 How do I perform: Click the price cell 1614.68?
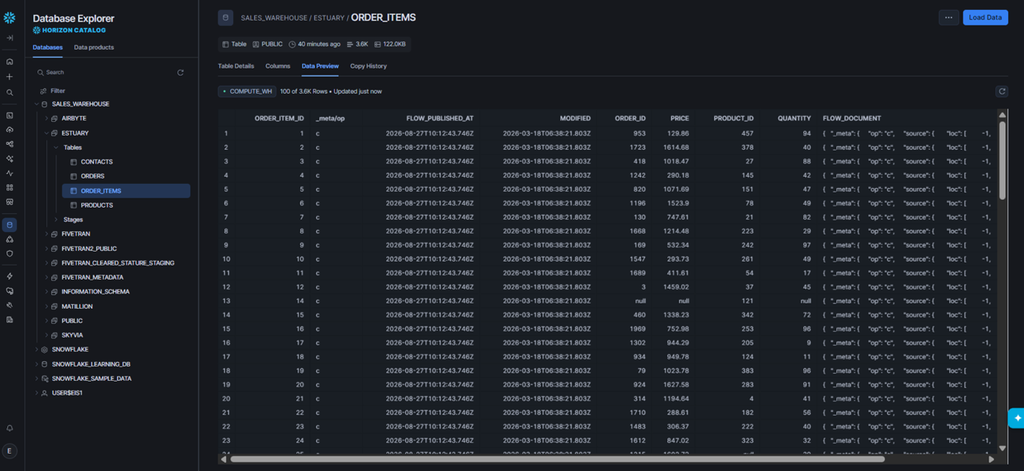(676, 147)
